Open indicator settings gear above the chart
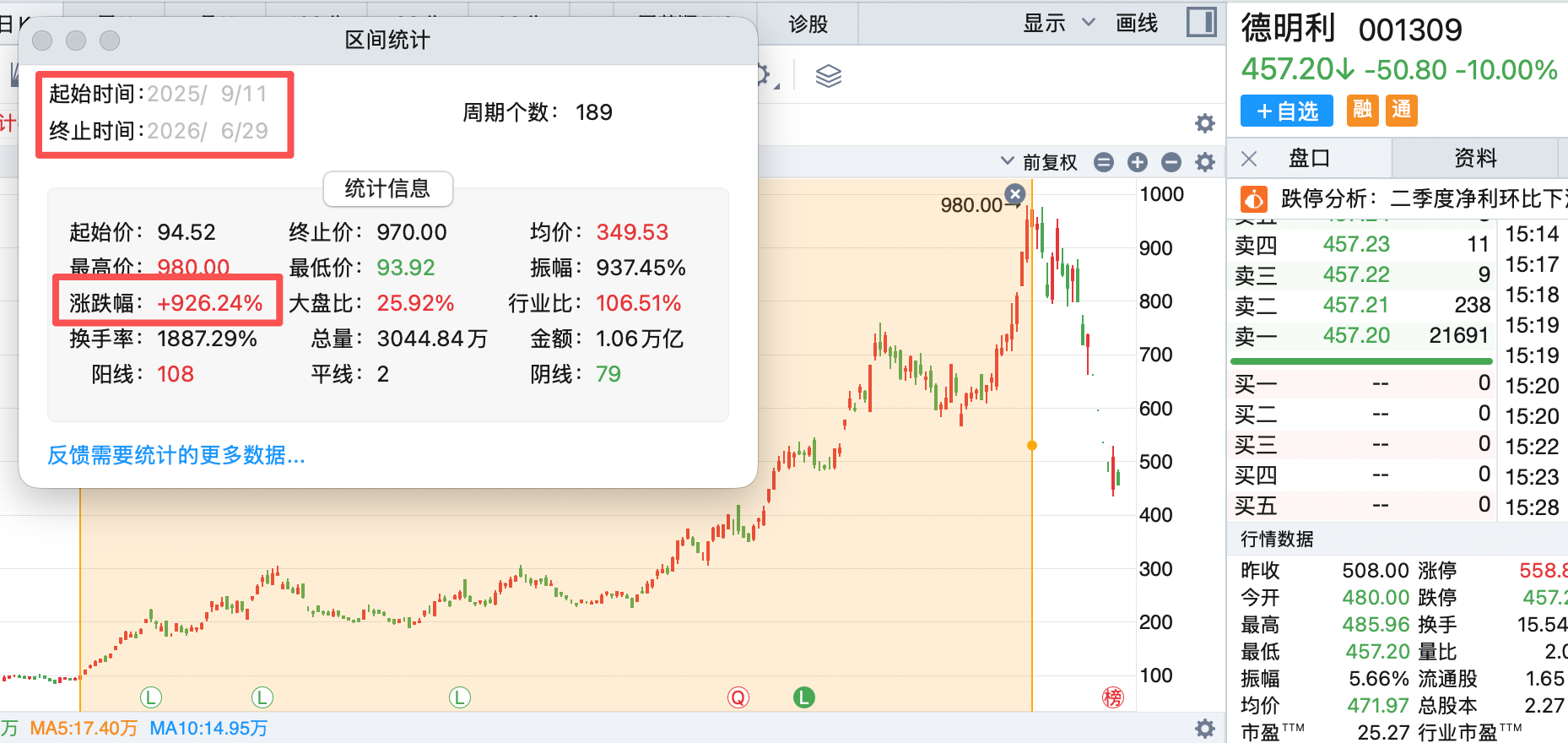This screenshot has height=743, width=1568. click(1205, 123)
